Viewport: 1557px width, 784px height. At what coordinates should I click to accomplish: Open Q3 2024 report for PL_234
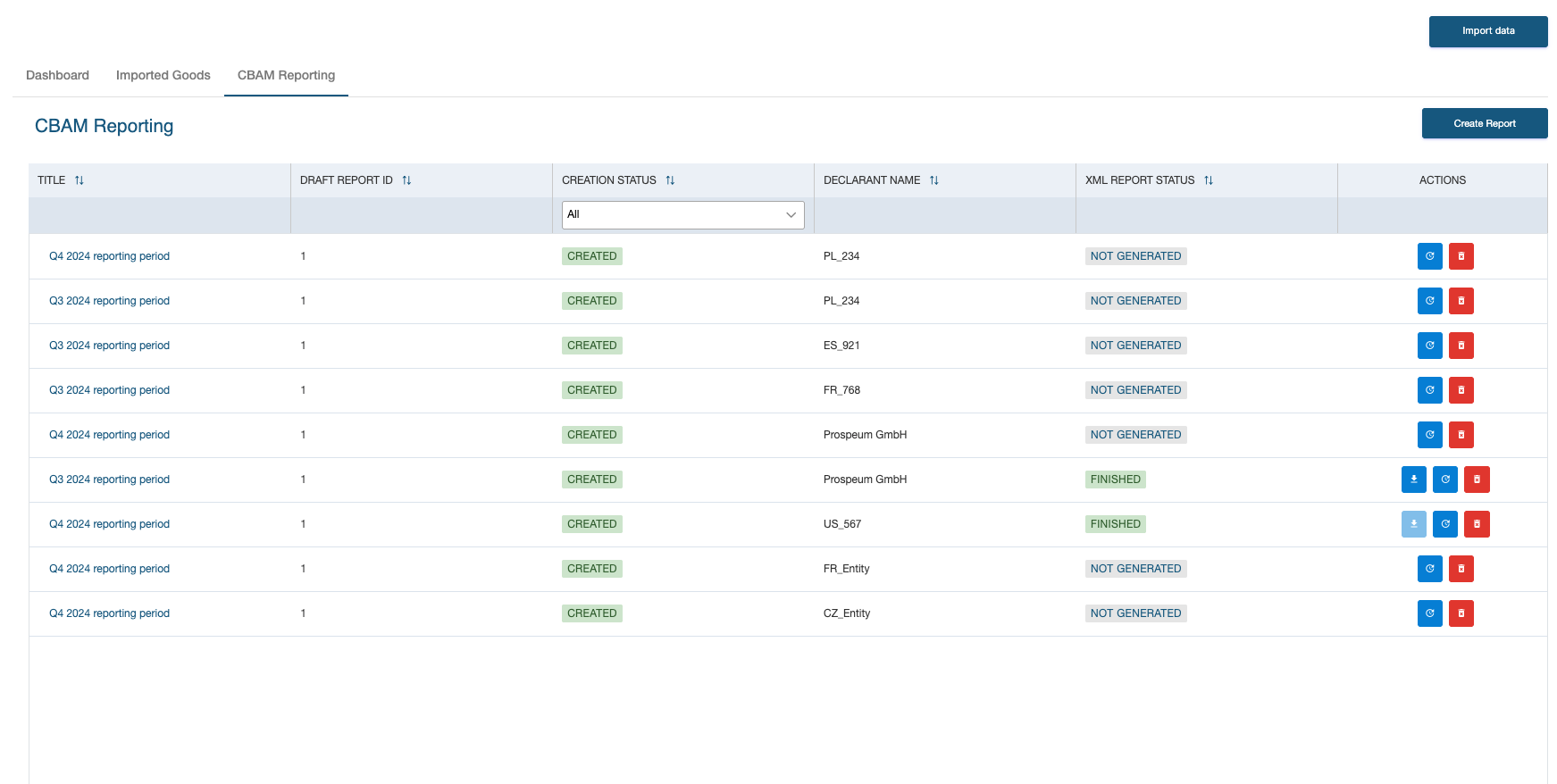109,301
